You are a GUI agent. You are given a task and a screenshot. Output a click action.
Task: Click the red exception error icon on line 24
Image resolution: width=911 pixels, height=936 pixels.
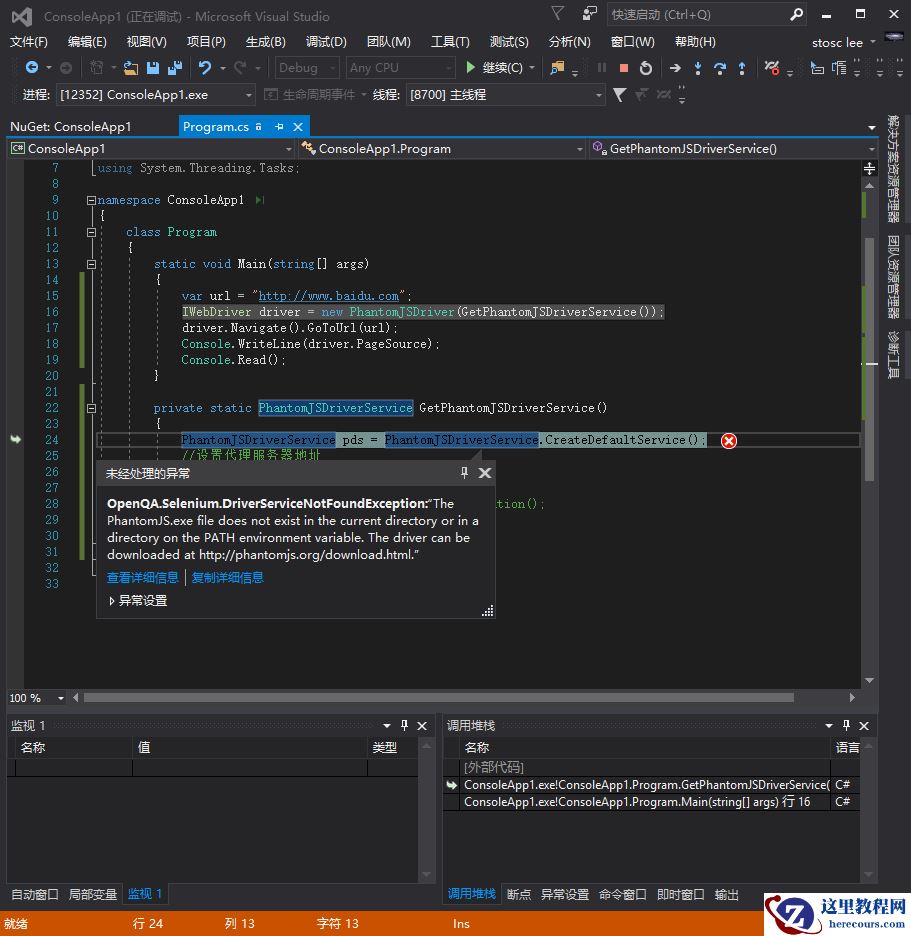[x=729, y=440]
